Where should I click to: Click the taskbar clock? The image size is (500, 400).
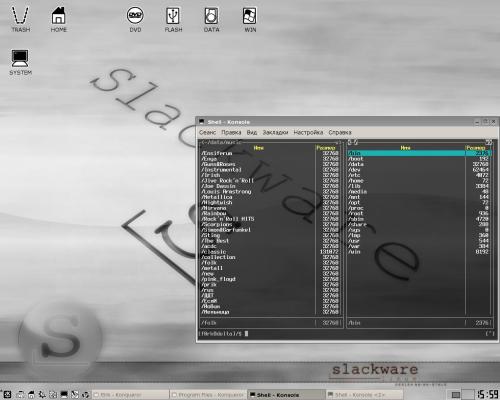pyautogui.click(x=488, y=394)
